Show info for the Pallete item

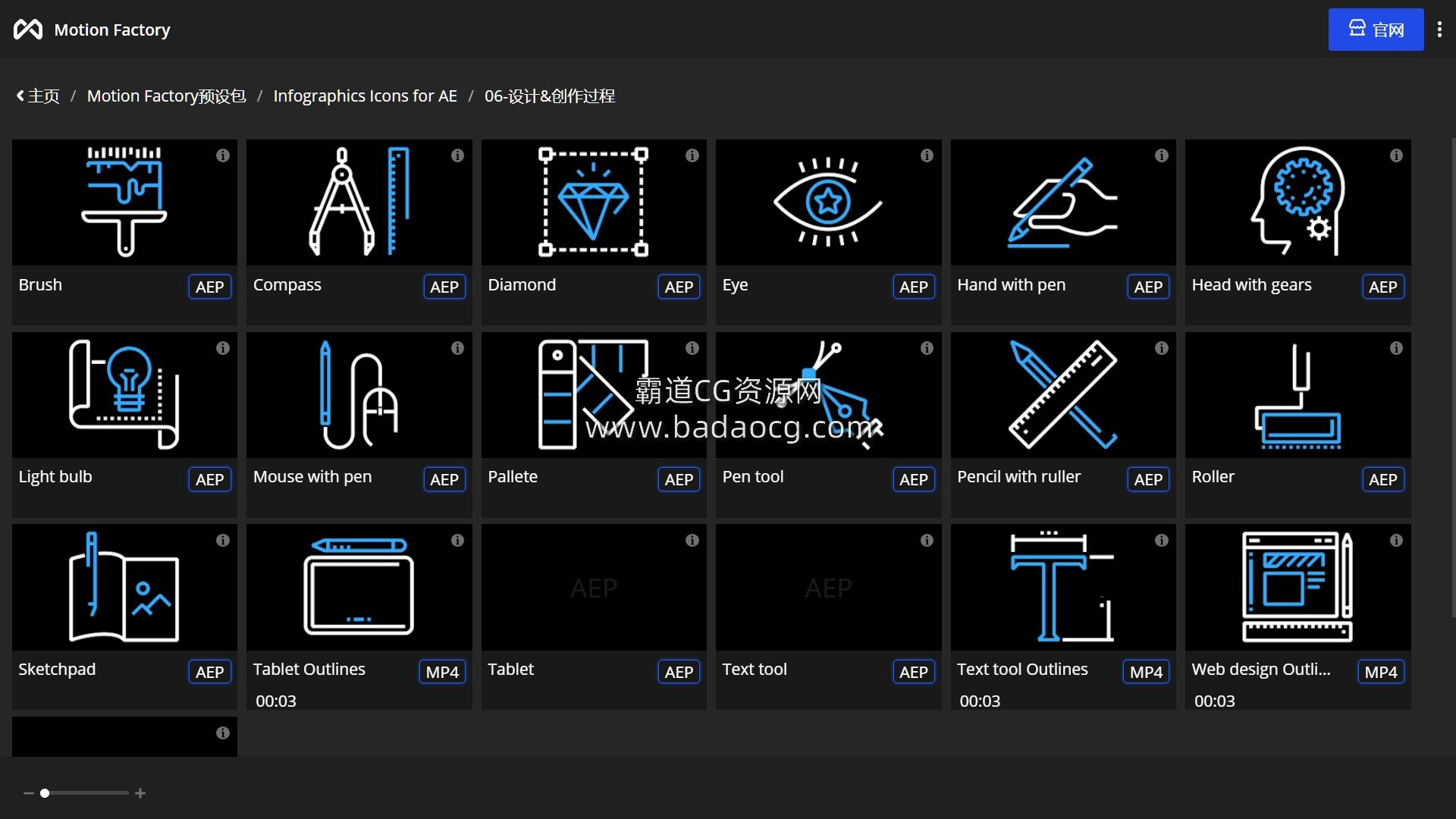click(x=692, y=348)
